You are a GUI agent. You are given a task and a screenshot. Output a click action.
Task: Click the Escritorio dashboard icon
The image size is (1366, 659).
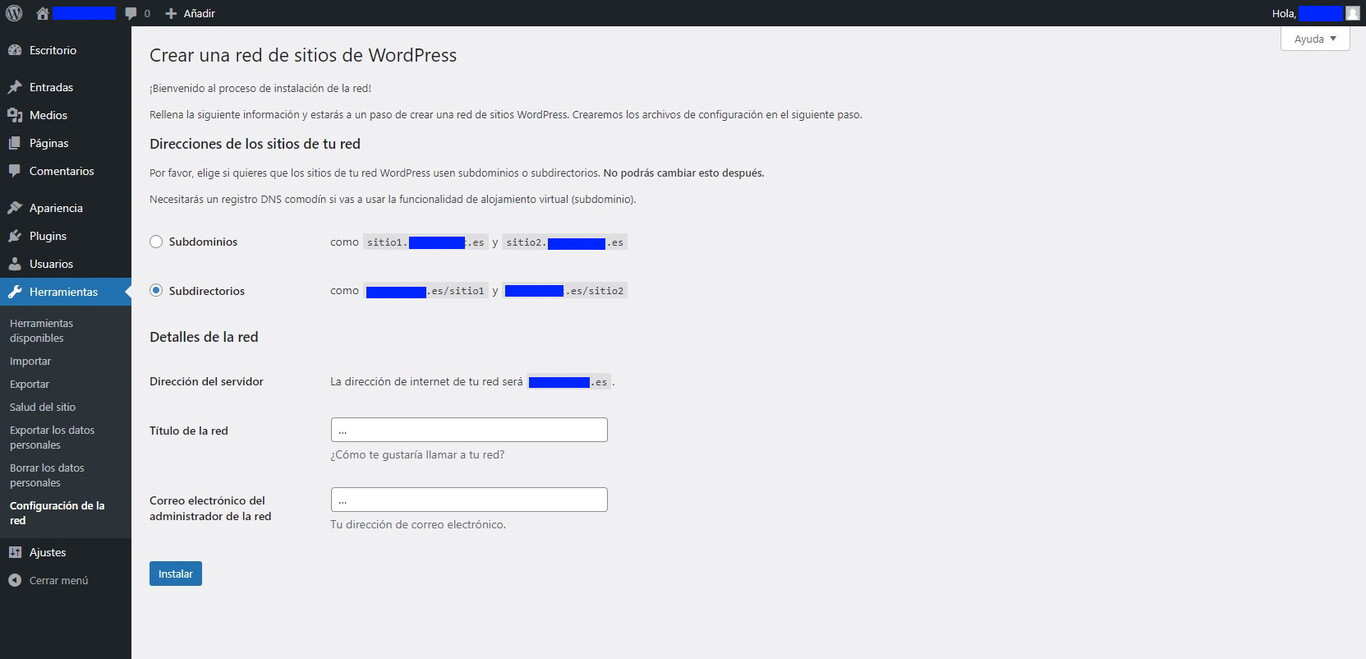[x=15, y=50]
